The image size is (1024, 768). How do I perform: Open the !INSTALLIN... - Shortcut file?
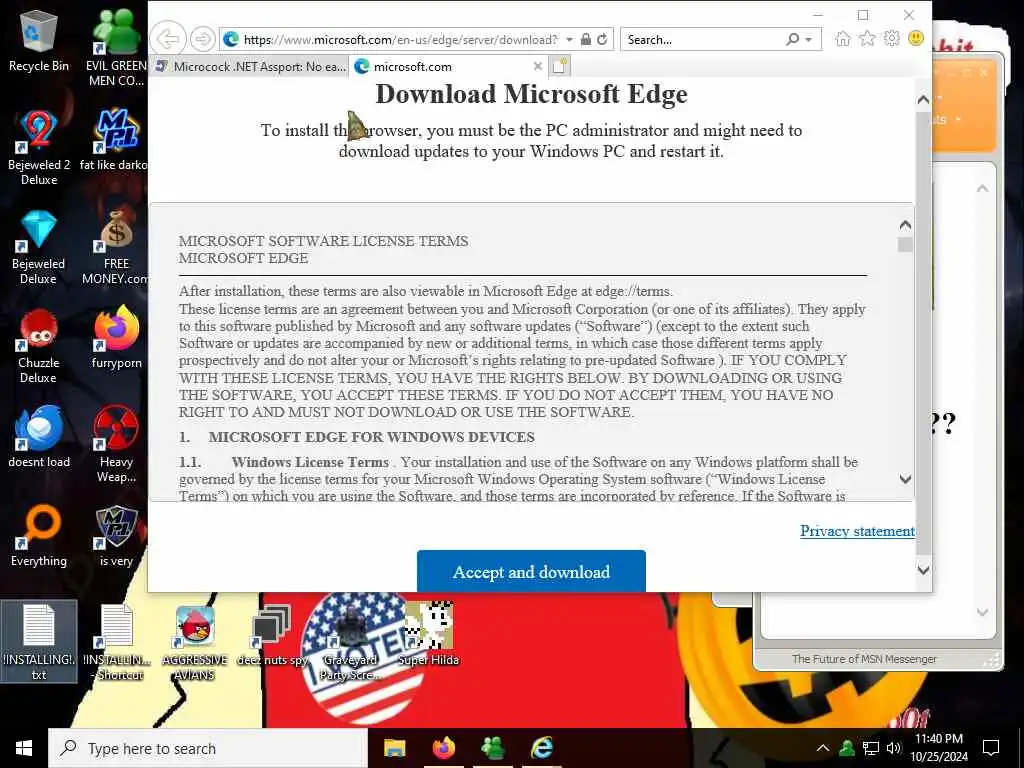pyautogui.click(x=116, y=643)
